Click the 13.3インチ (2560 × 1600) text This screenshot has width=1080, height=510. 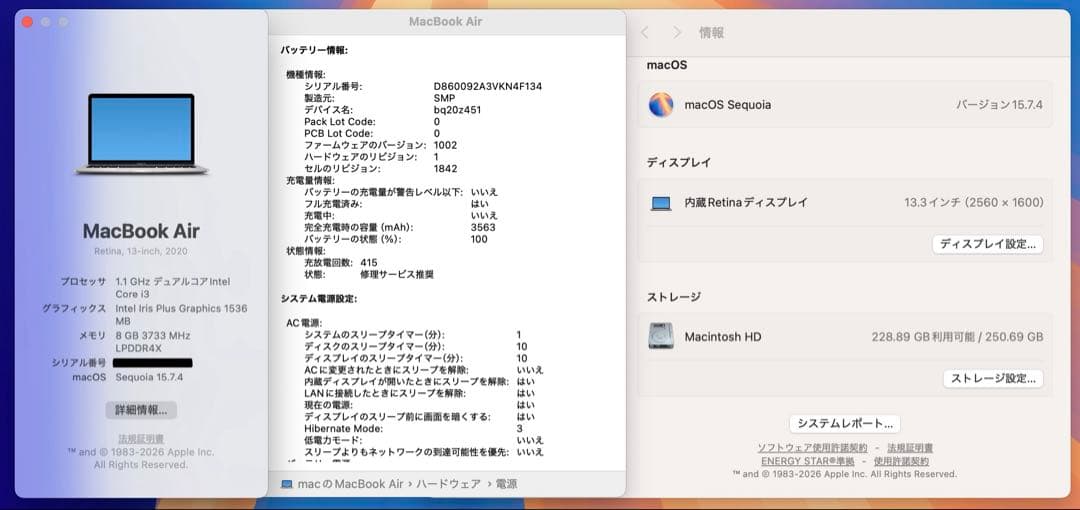click(x=974, y=203)
